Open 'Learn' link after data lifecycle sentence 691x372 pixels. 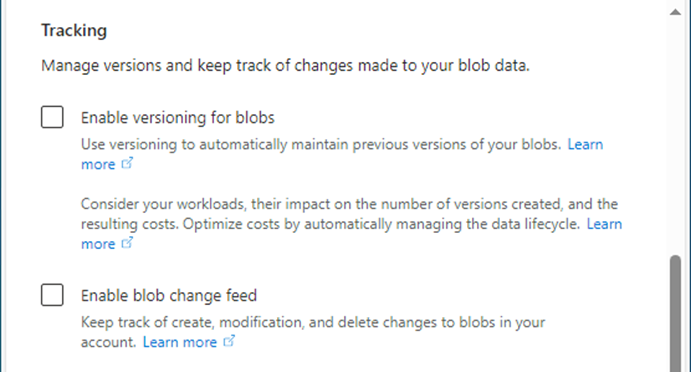[x=604, y=224]
